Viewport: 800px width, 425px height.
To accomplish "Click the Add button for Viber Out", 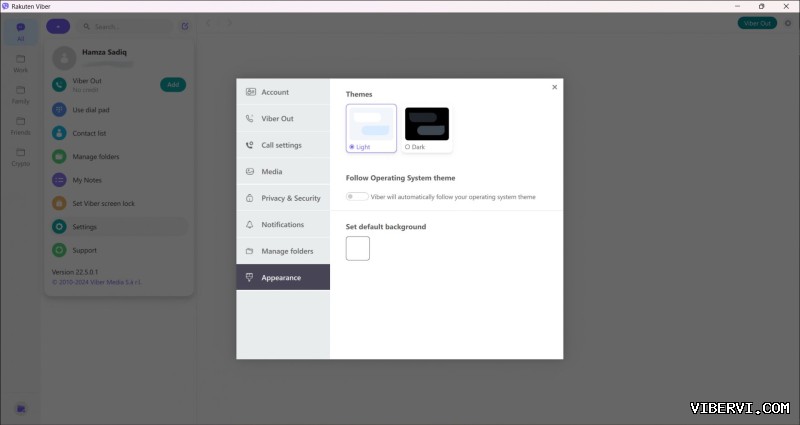I will pos(173,85).
